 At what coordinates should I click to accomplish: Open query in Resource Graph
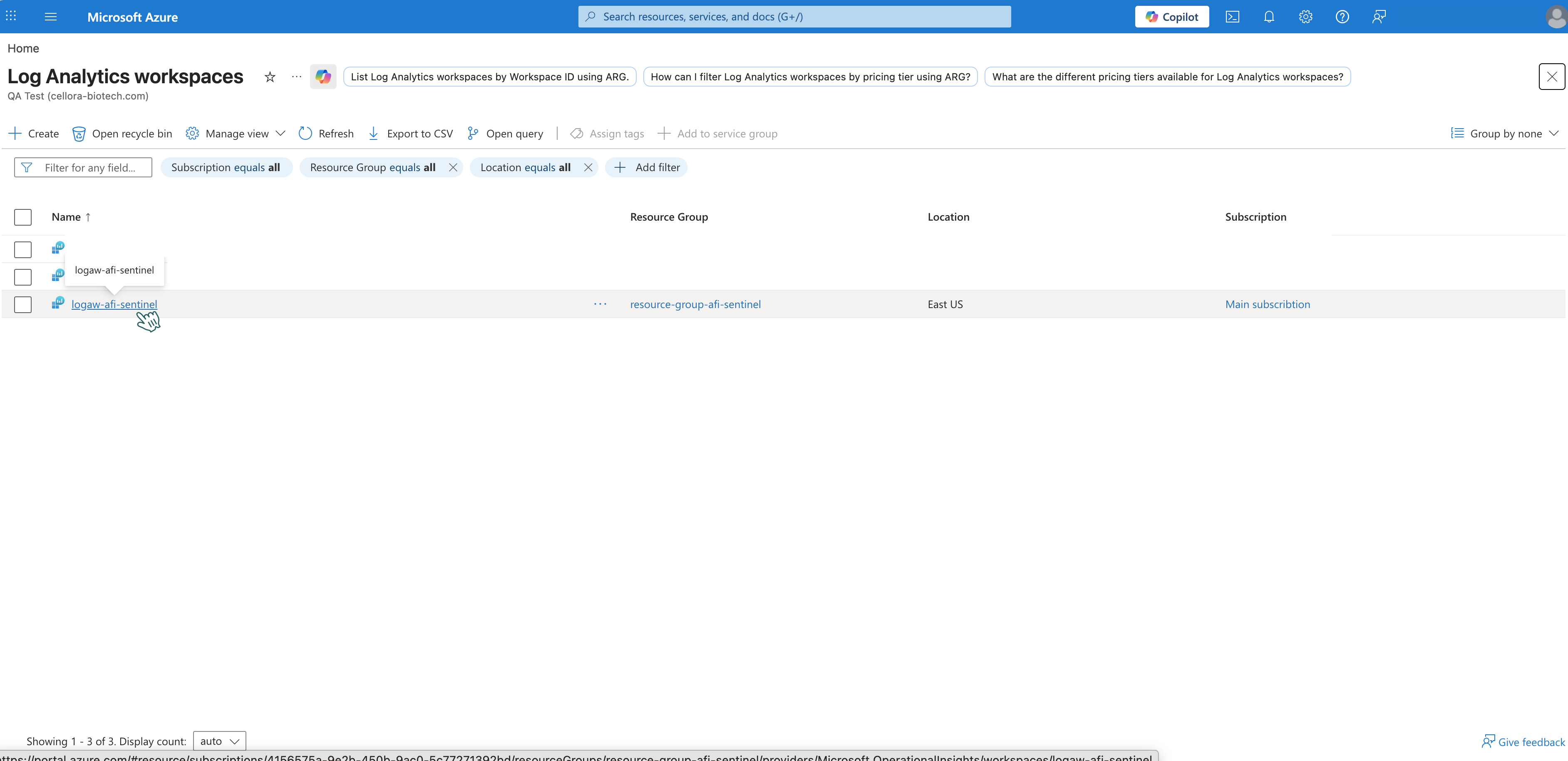[505, 133]
